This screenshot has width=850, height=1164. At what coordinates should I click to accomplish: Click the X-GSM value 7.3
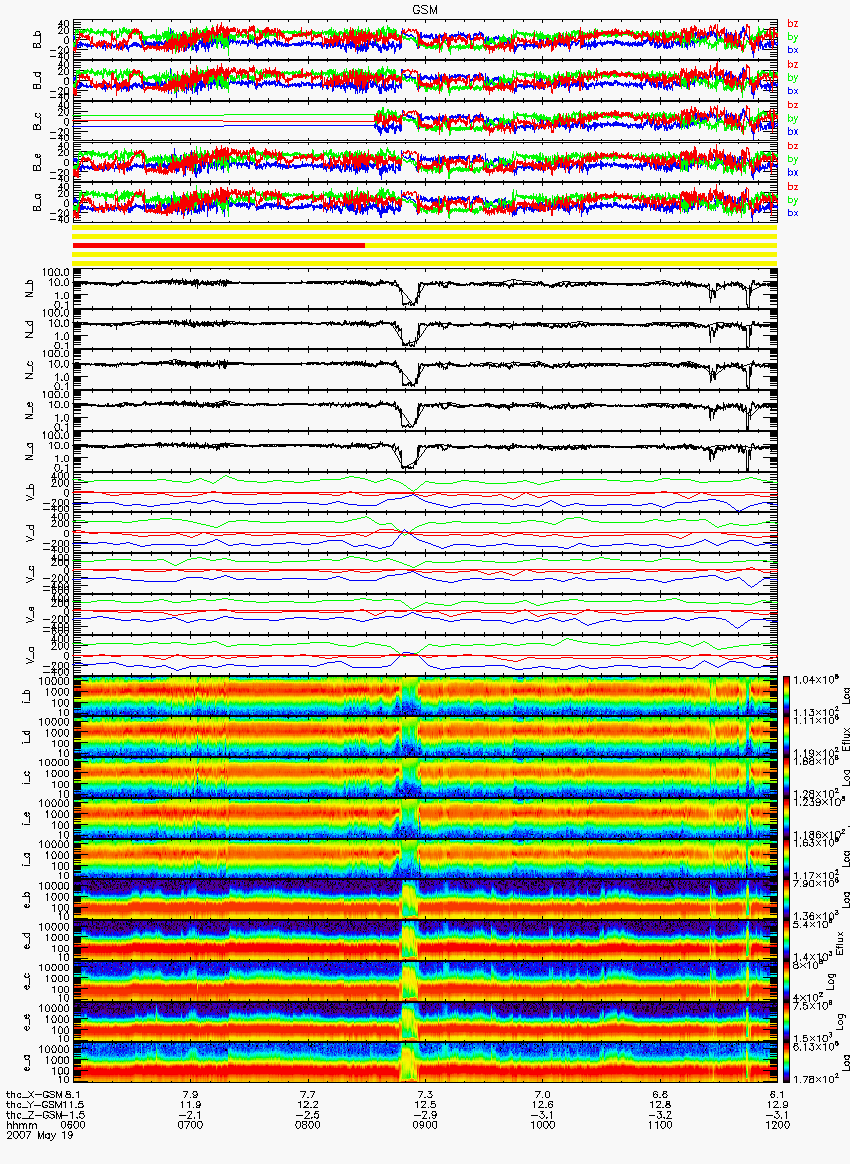click(425, 1095)
